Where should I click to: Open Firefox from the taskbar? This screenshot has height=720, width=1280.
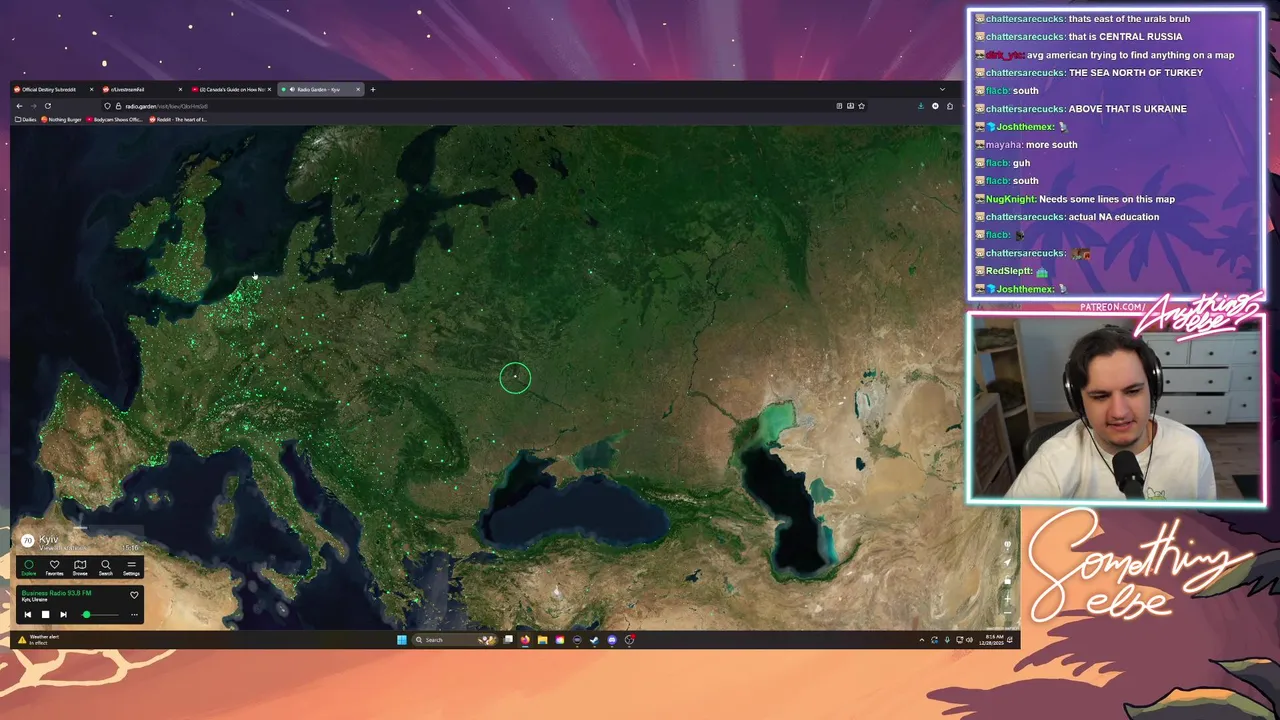[x=526, y=640]
